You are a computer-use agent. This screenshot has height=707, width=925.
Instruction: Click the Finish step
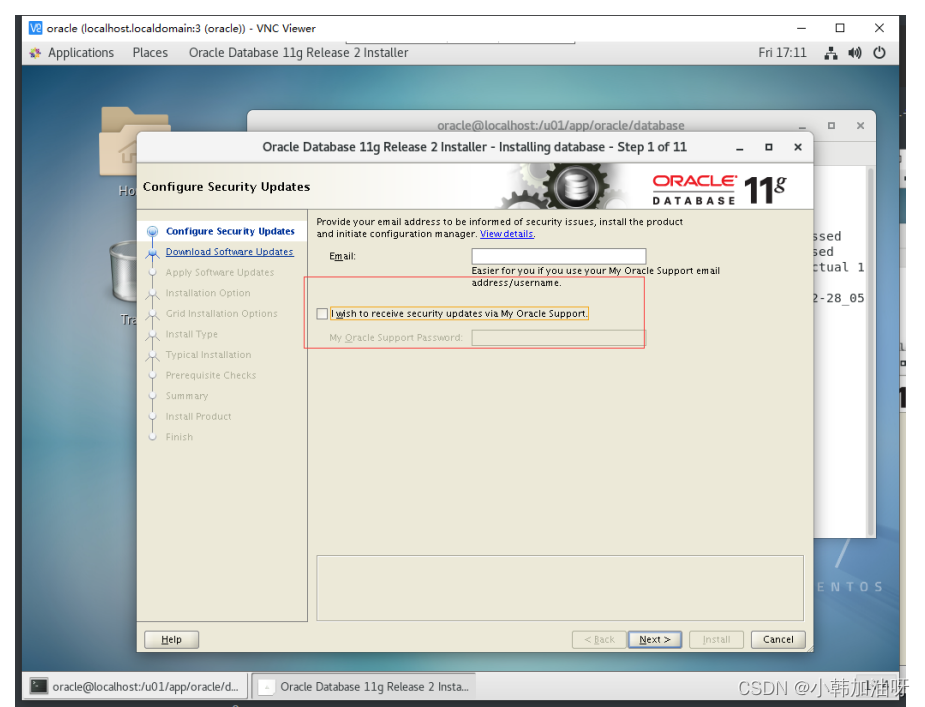point(179,437)
